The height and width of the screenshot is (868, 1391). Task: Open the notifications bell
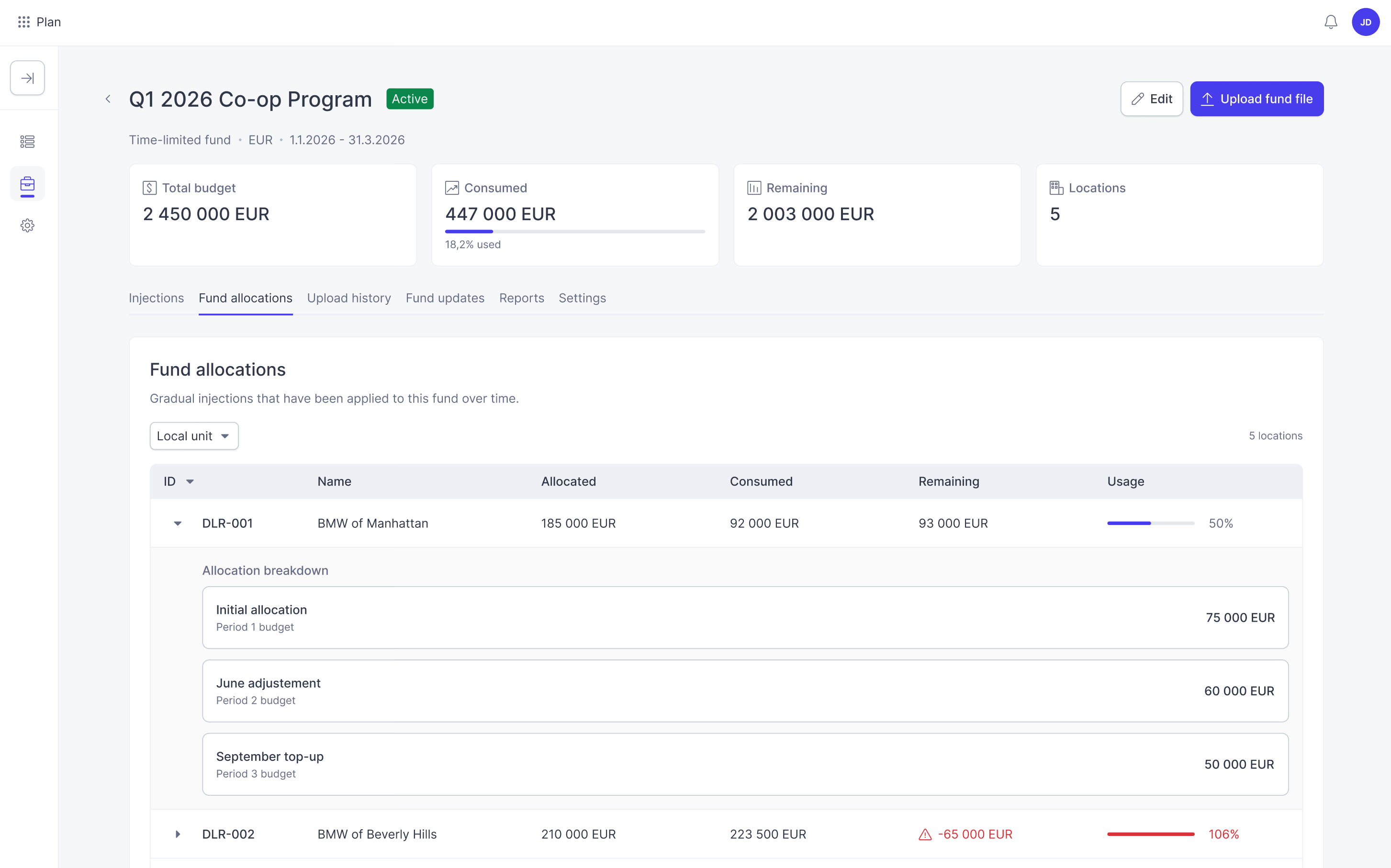[x=1330, y=22]
